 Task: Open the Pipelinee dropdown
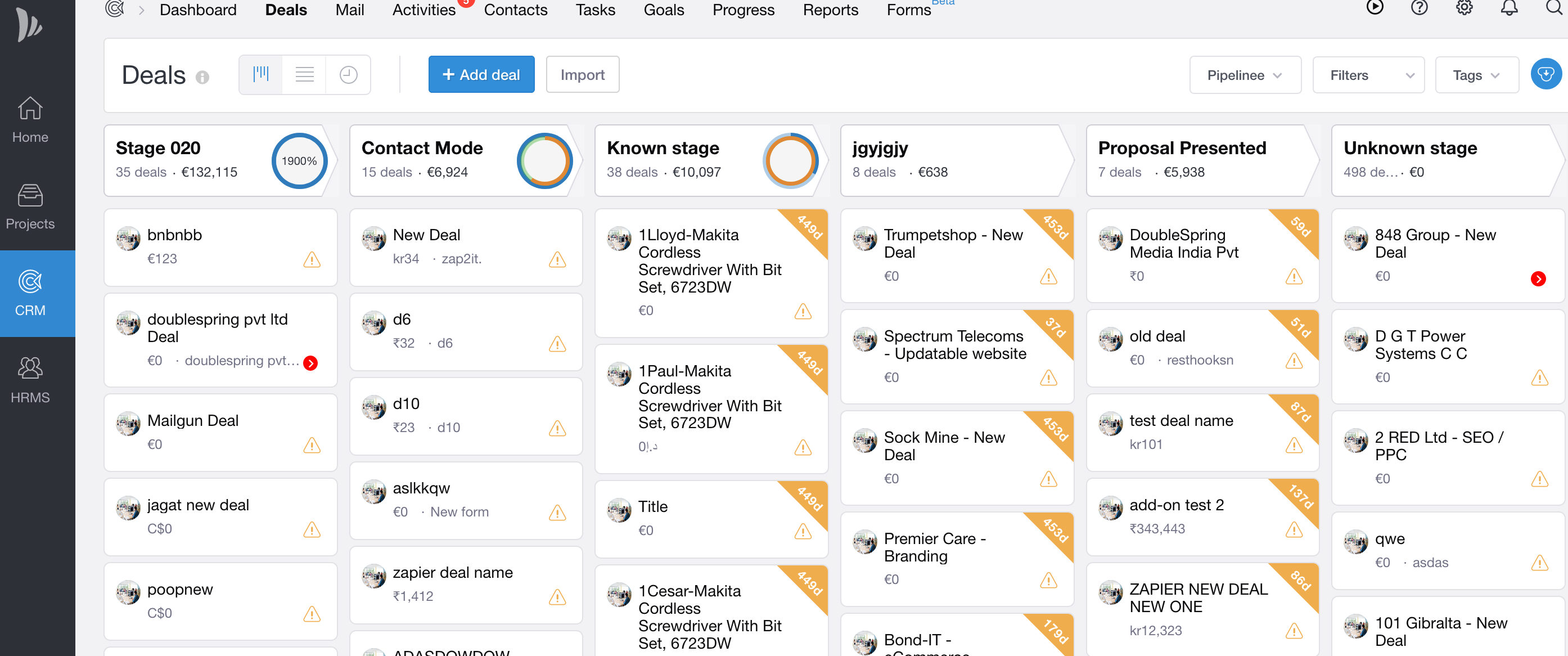(1245, 75)
